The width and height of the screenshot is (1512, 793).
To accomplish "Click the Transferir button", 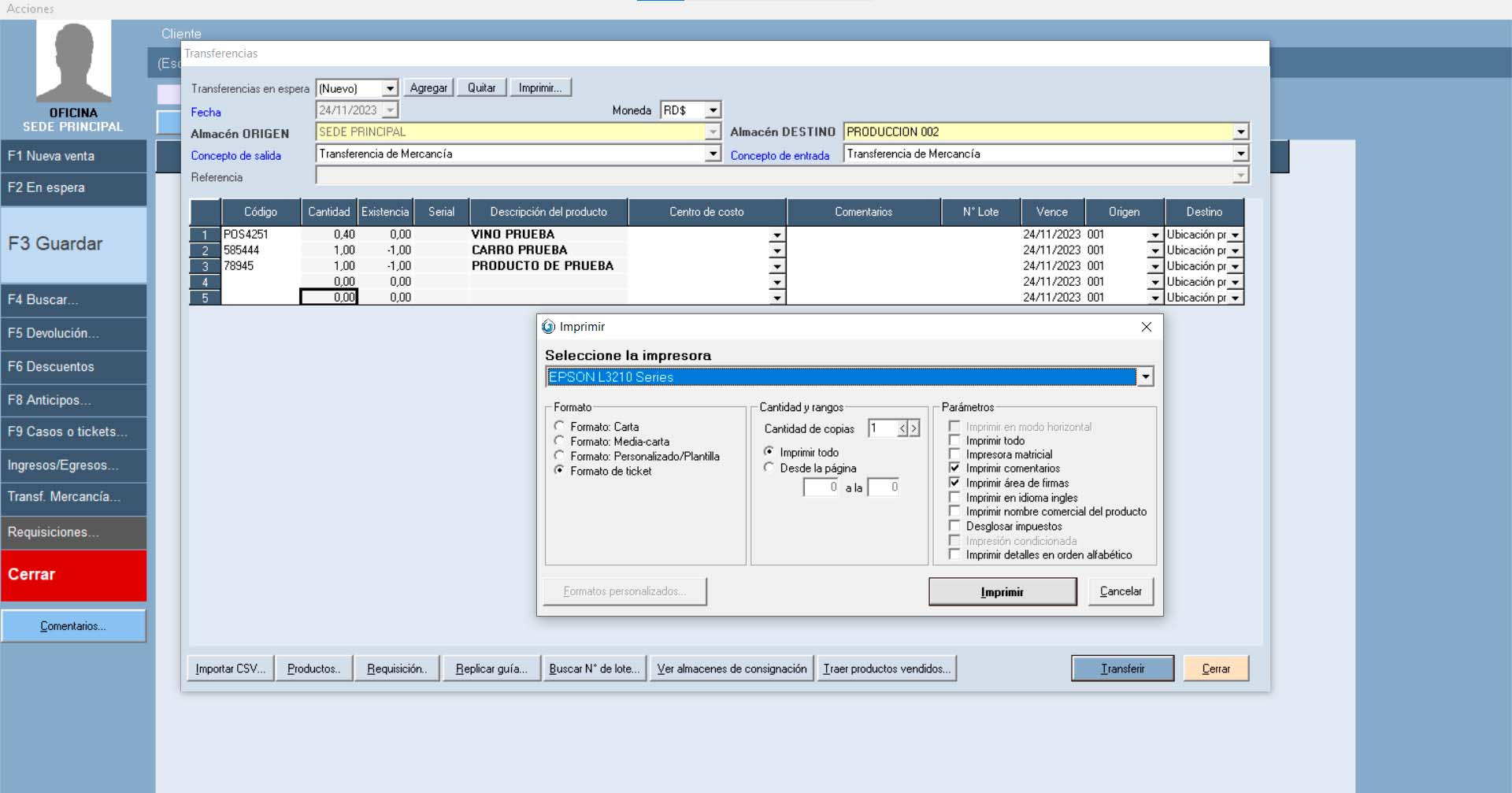I will point(1122,669).
